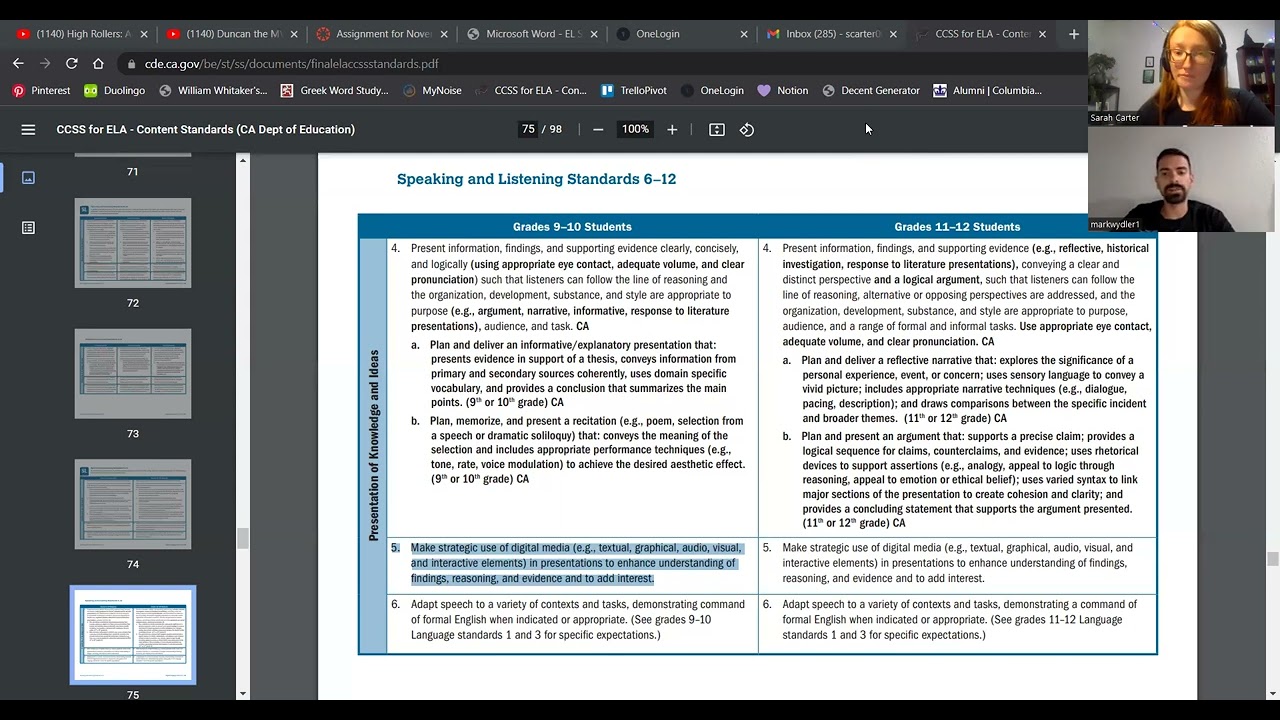The width and height of the screenshot is (1280, 720).
Task: Open a new browser tab
Action: (1074, 34)
